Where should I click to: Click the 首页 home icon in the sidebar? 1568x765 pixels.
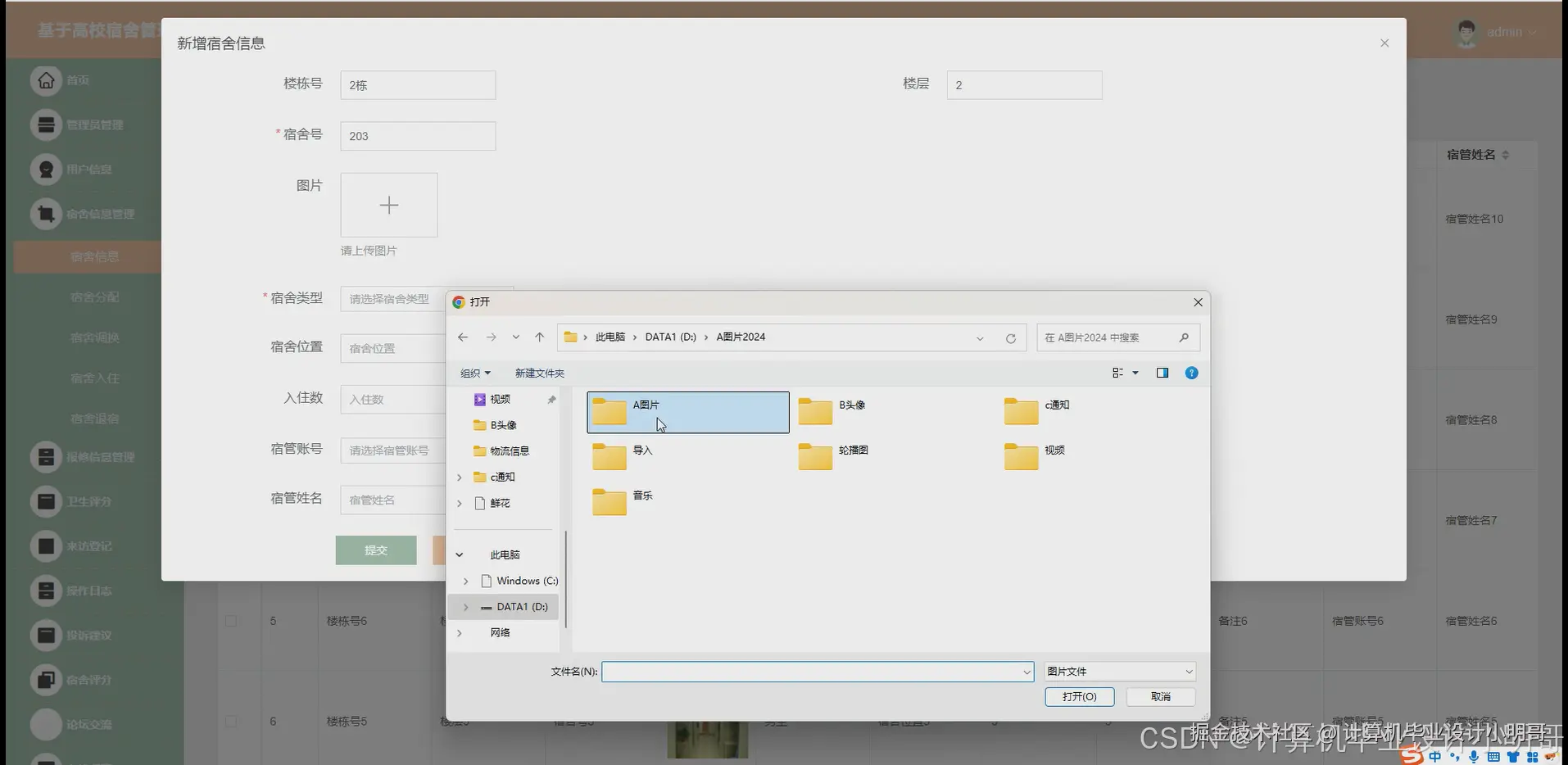46,80
